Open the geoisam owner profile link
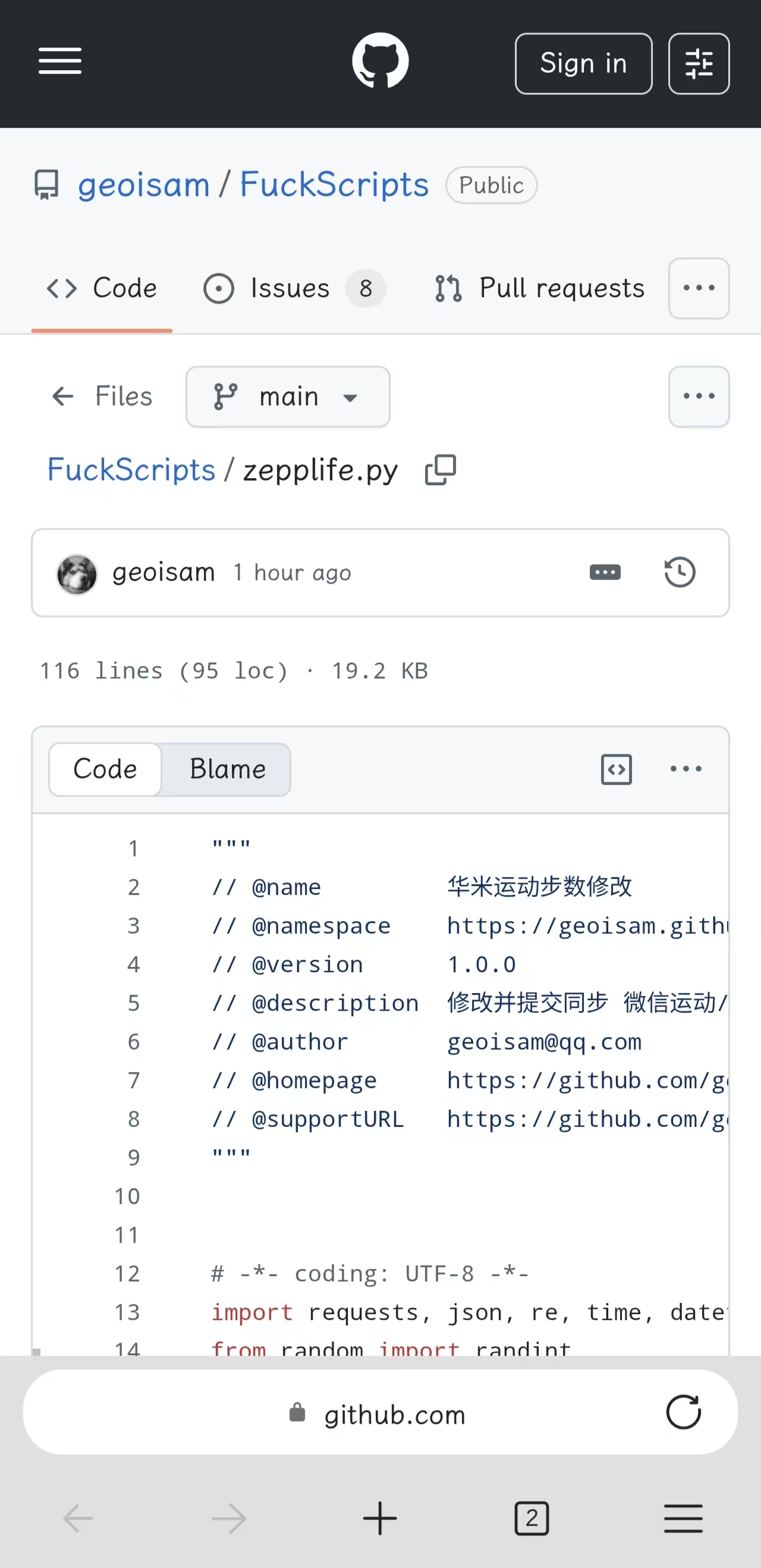This screenshot has width=761, height=1568. [144, 185]
